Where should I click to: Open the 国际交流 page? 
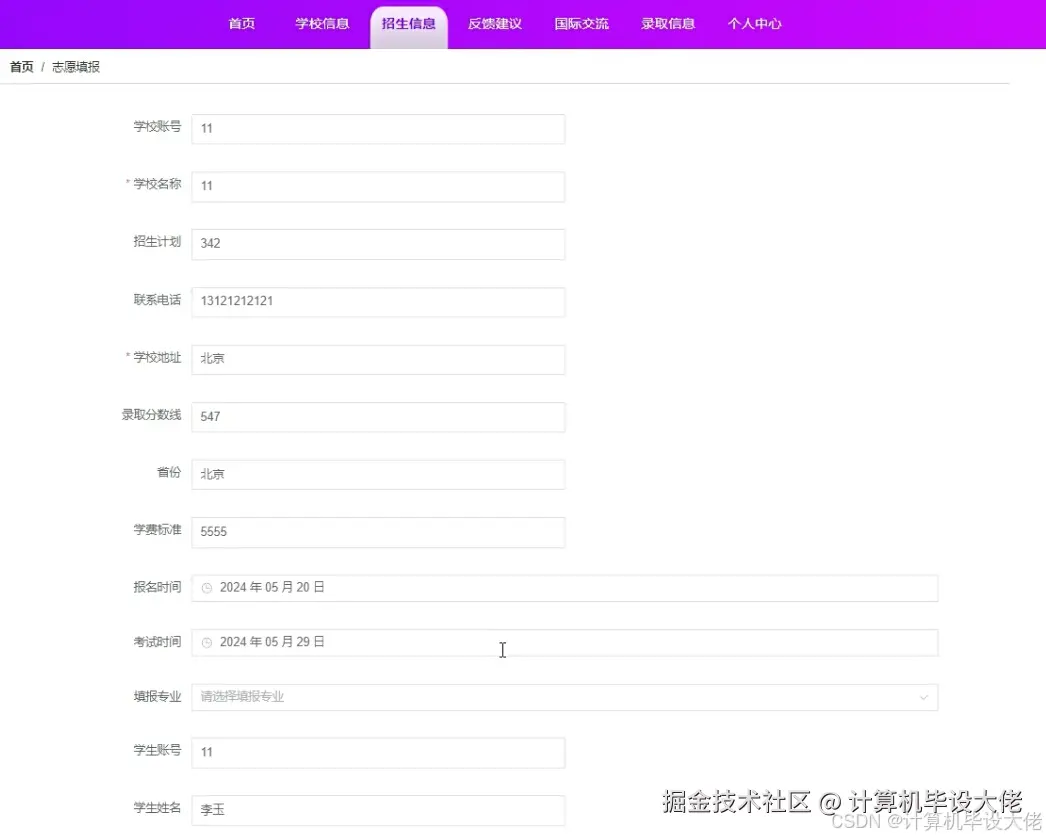point(582,23)
